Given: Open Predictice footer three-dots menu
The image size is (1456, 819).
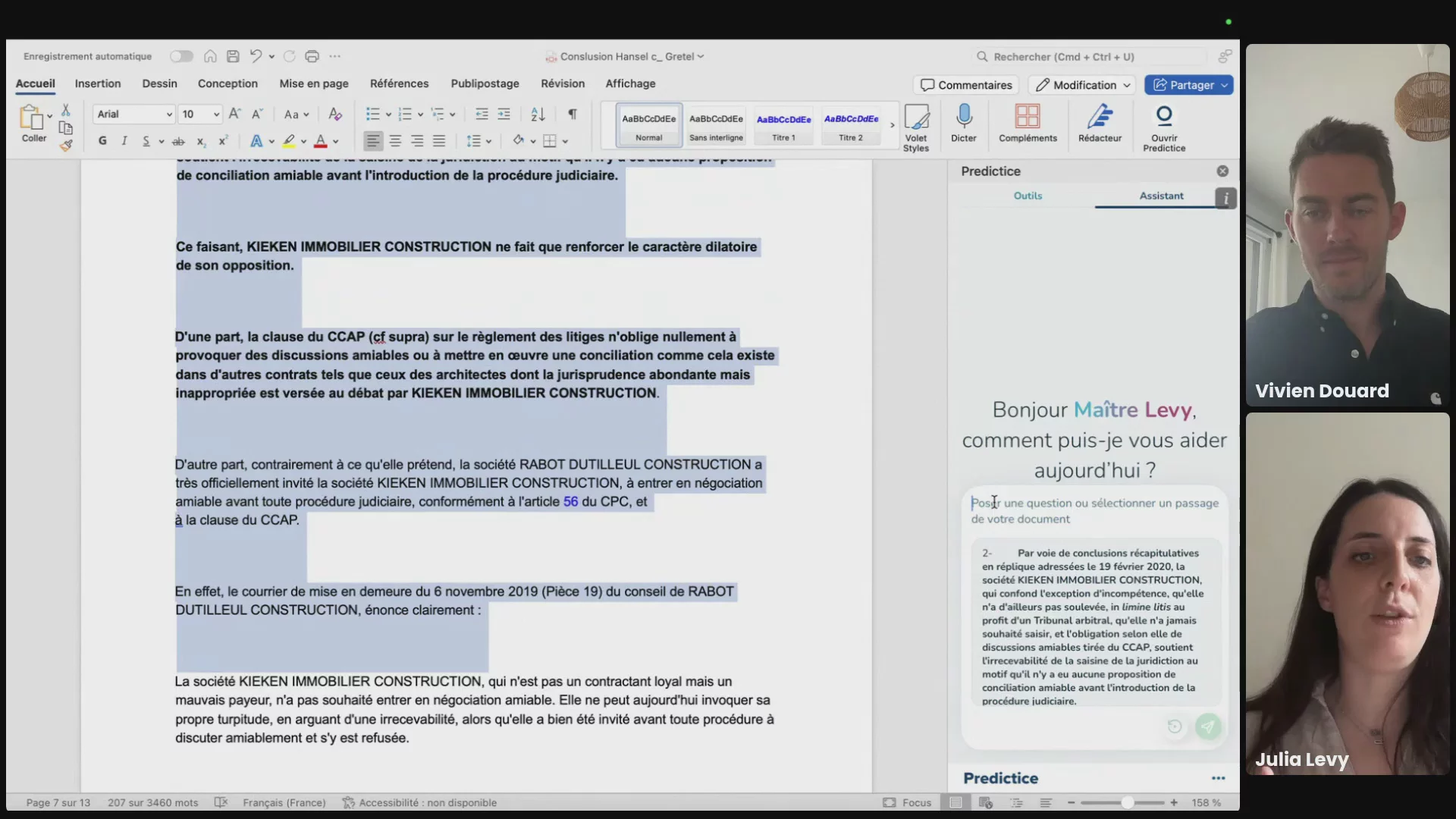Looking at the screenshot, I should pyautogui.click(x=1218, y=778).
